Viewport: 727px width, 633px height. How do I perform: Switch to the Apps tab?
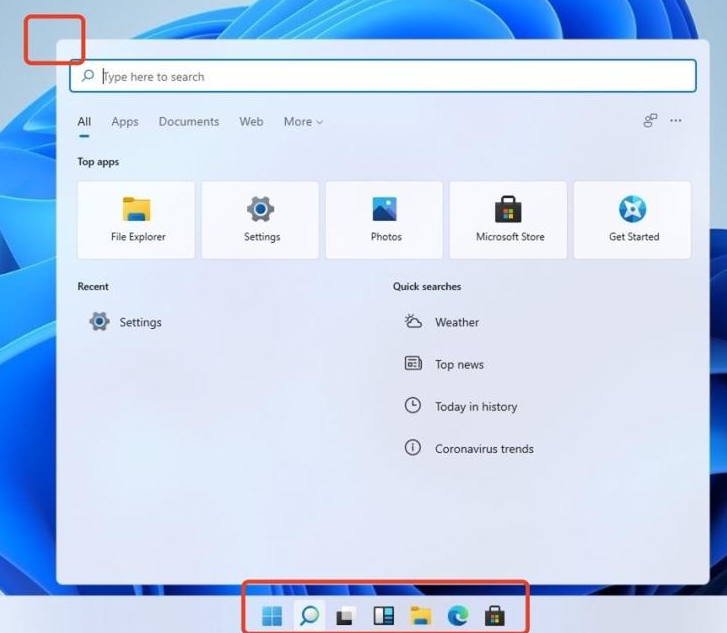[x=125, y=122]
